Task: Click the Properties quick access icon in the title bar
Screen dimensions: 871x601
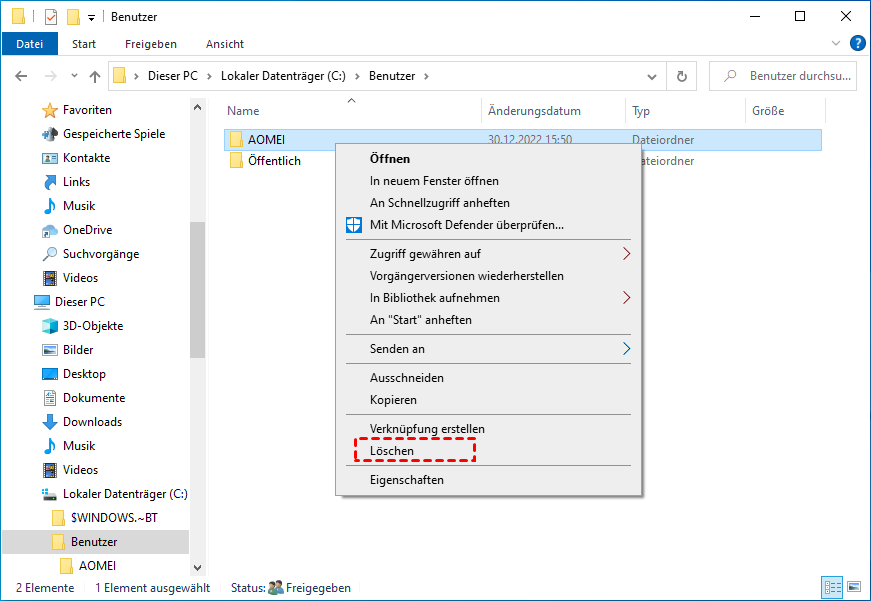Action: click(51, 17)
